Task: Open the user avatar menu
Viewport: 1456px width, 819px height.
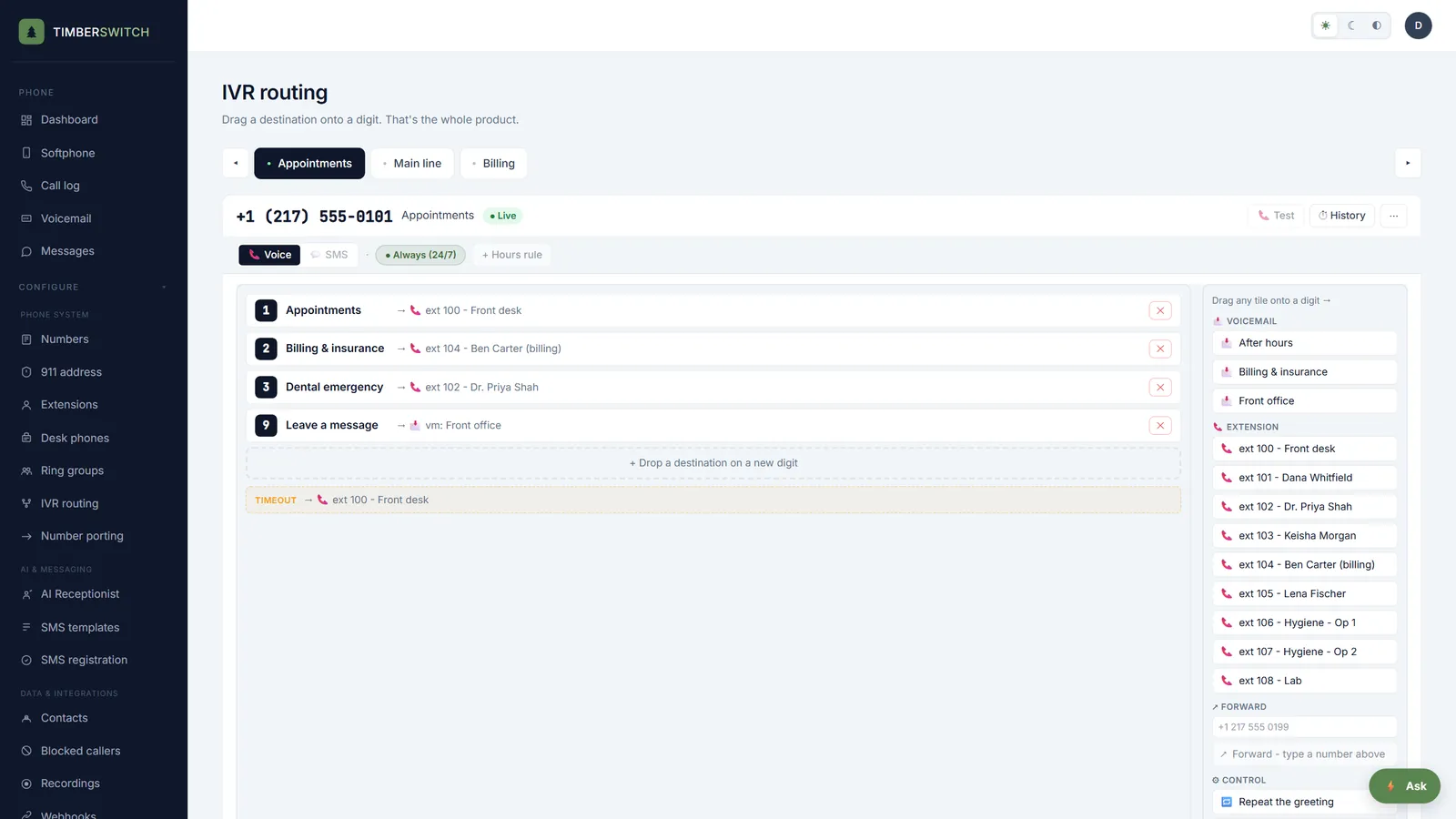Action: pyautogui.click(x=1418, y=25)
